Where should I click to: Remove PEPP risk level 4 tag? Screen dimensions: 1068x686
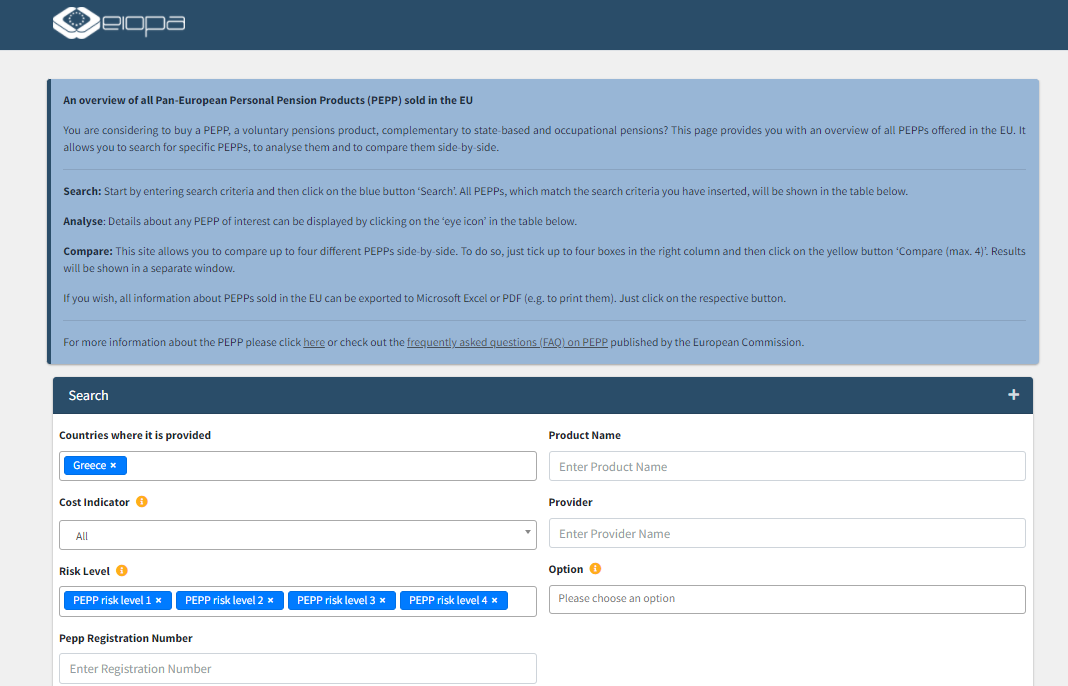(494, 601)
